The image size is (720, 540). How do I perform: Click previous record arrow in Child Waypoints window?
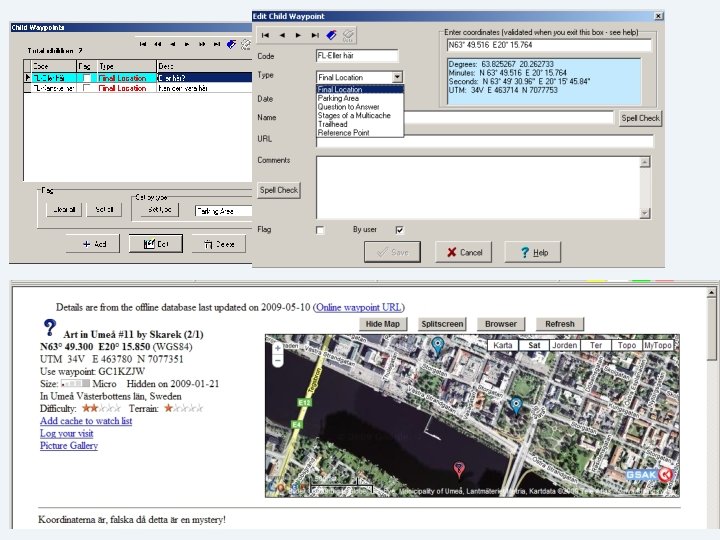tap(172, 44)
